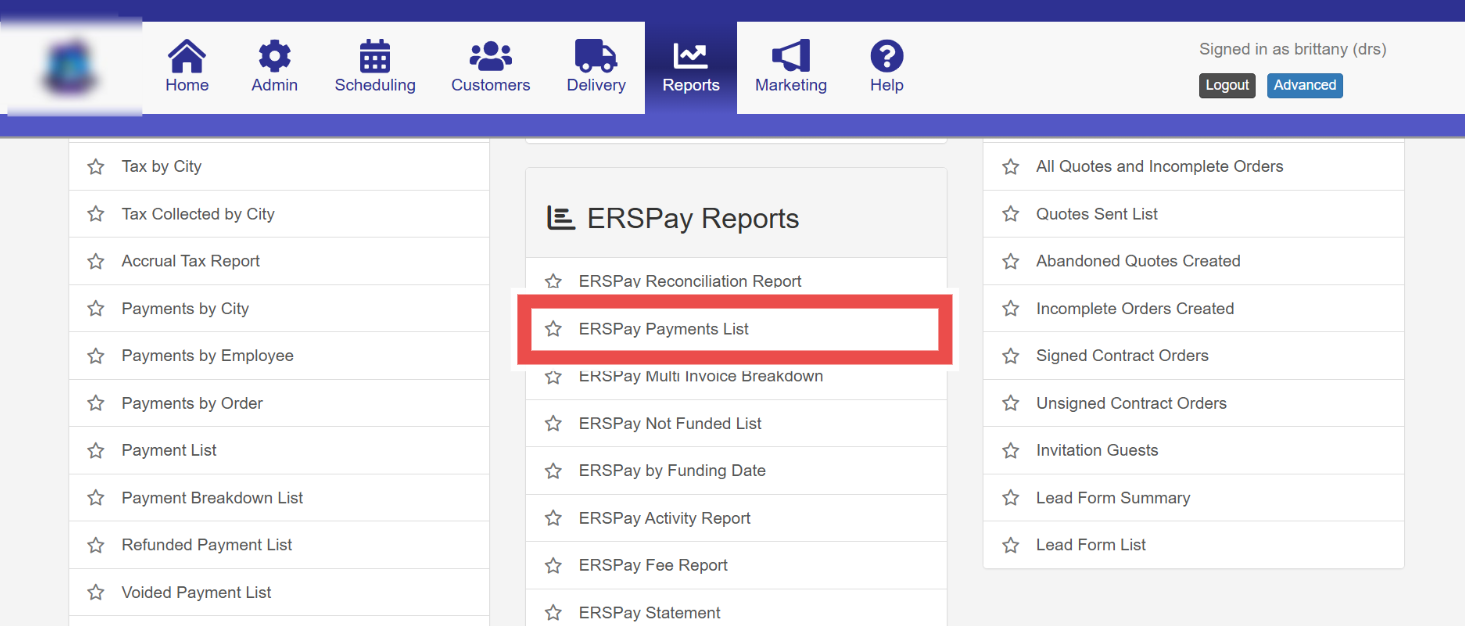Open the Tax by City report
The image size is (1465, 626).
(162, 166)
